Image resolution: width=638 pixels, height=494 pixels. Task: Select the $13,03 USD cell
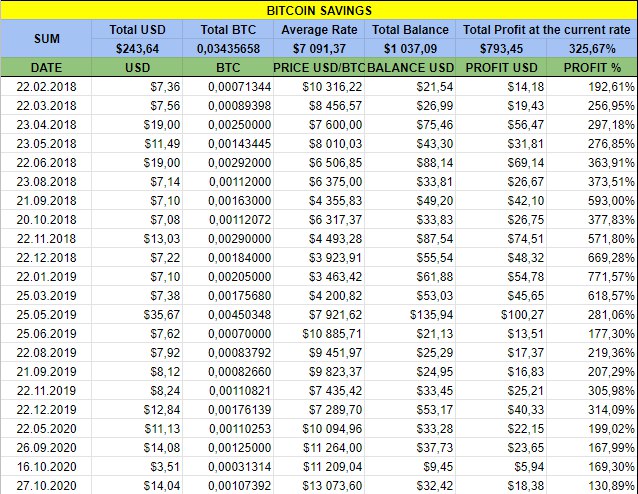137,238
